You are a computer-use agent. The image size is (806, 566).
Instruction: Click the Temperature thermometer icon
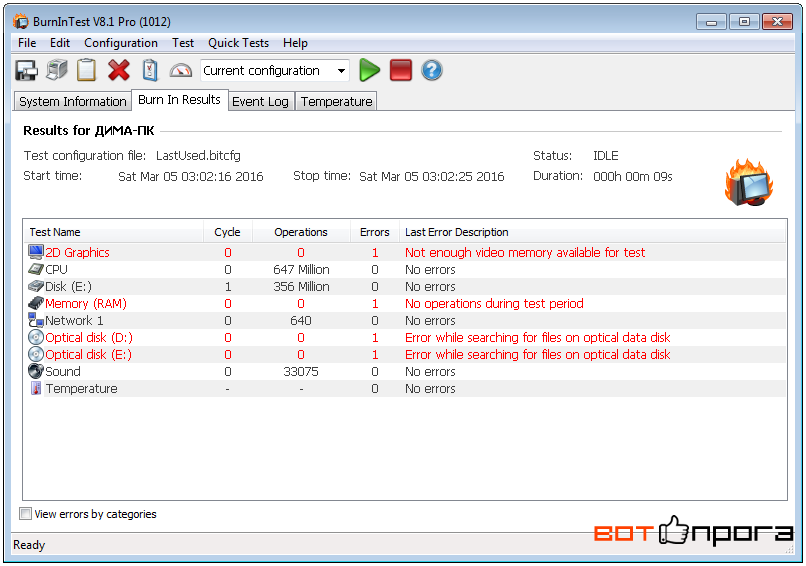click(x=35, y=388)
